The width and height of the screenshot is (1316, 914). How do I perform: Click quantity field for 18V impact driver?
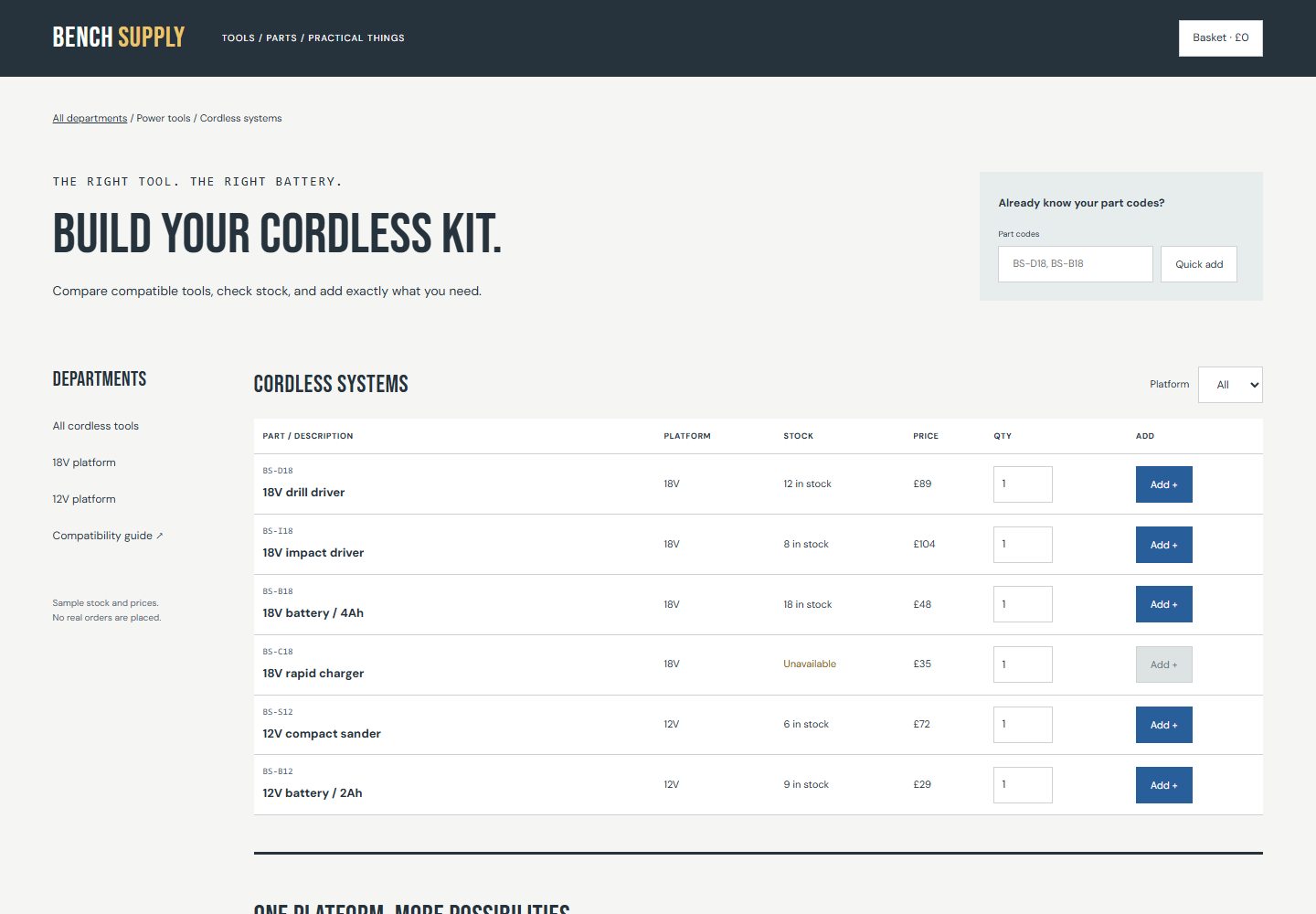[x=1023, y=545]
